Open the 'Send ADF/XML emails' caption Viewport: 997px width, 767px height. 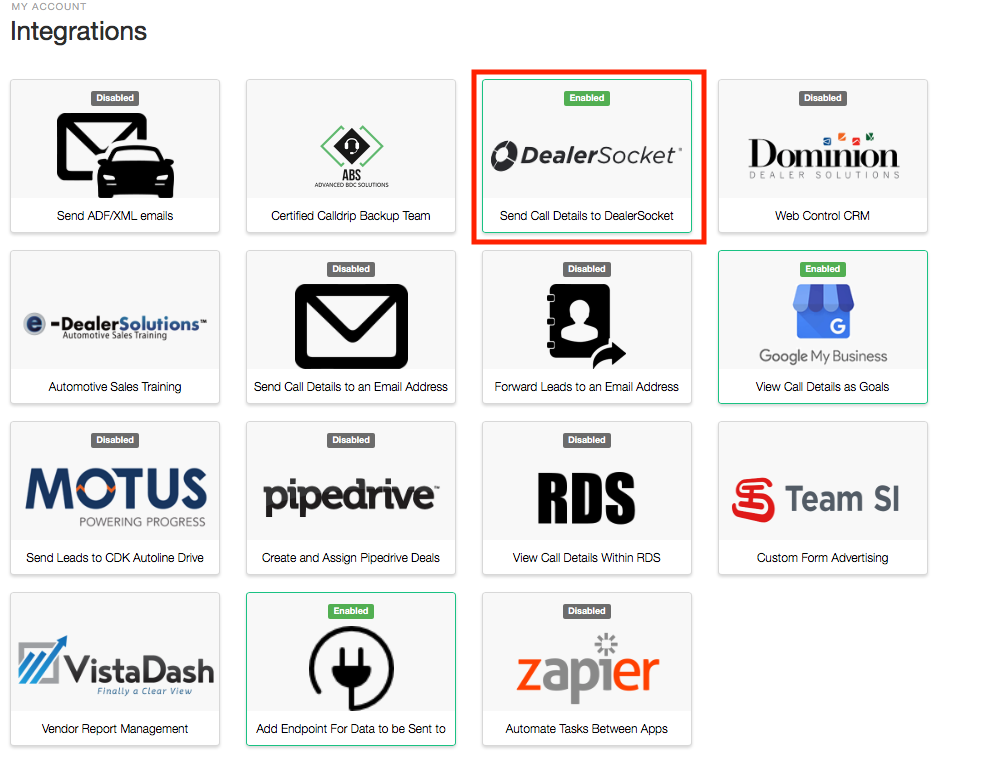click(x=115, y=216)
